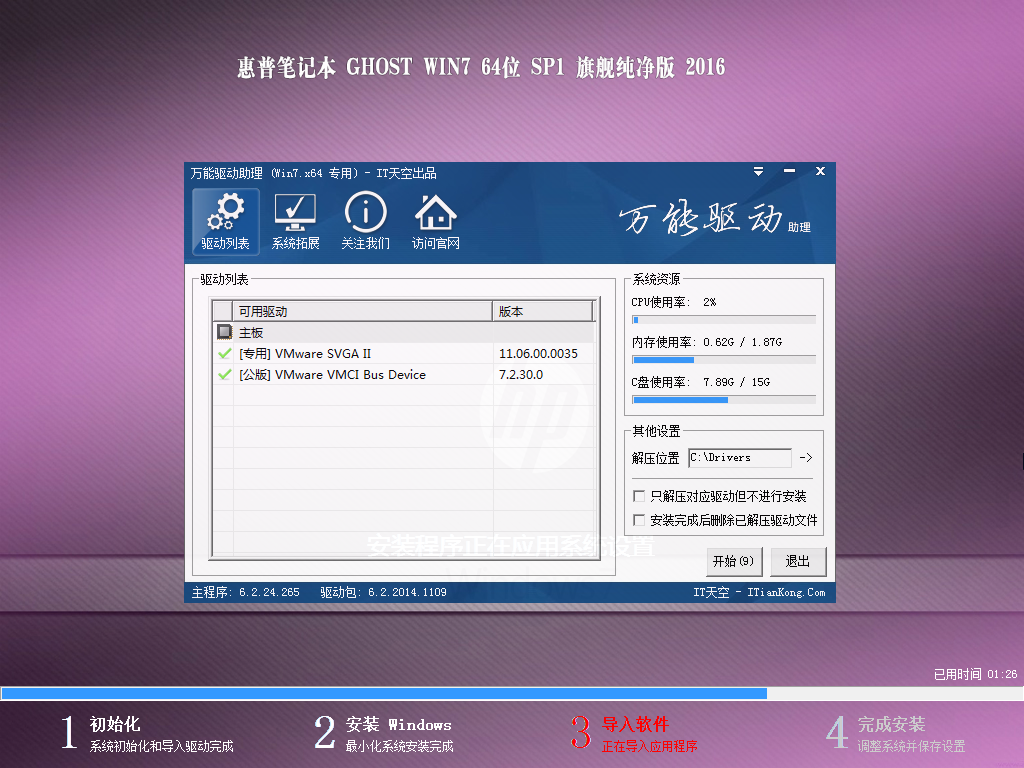Click memory usage value 0.62G / 1.87G
The image size is (1024, 768).
point(742,342)
